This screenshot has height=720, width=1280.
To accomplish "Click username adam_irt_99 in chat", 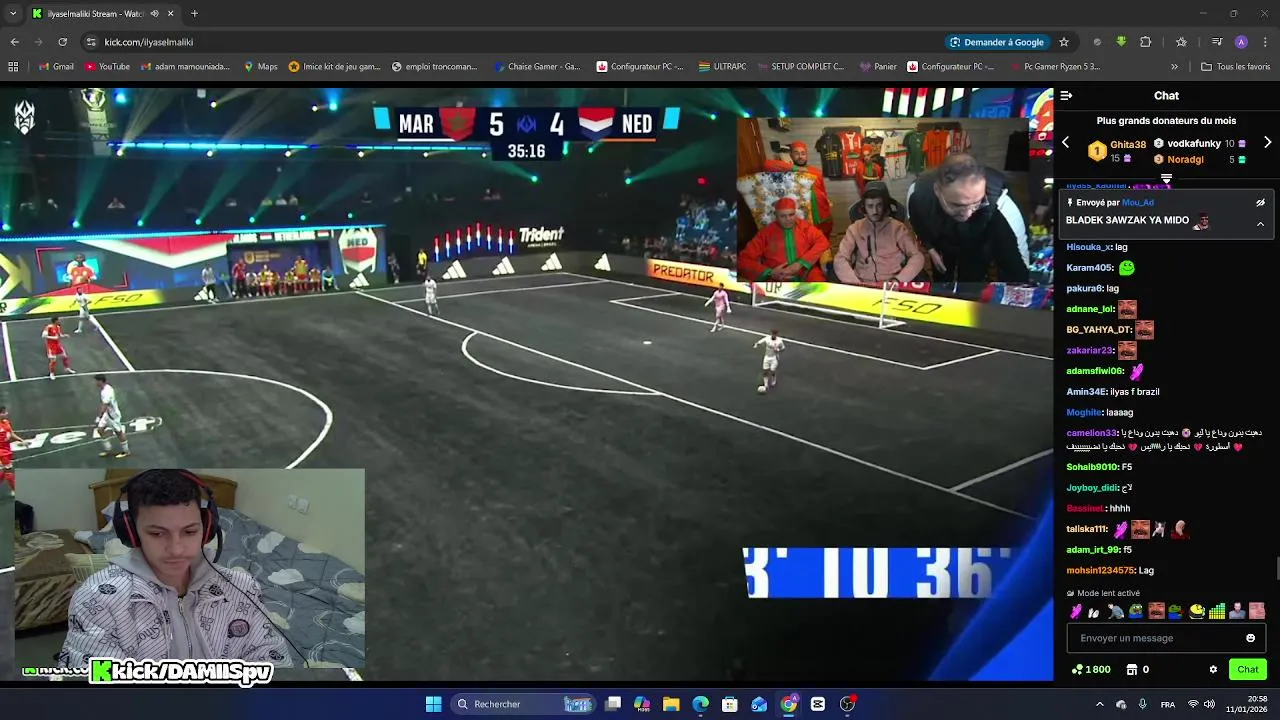I will [x=1093, y=550].
